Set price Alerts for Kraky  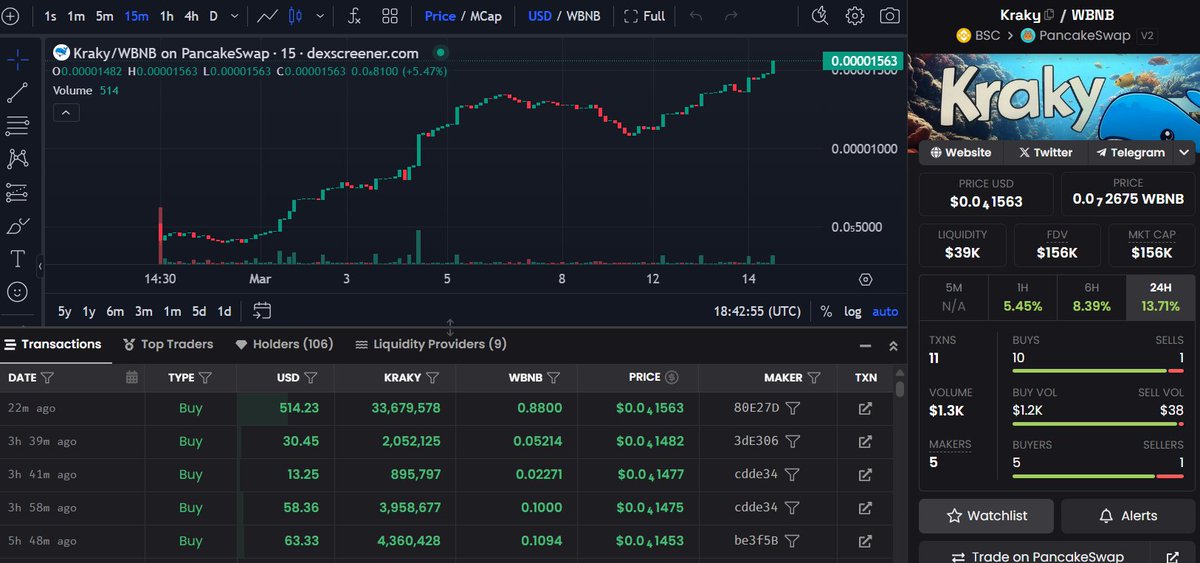pyautogui.click(x=1127, y=516)
